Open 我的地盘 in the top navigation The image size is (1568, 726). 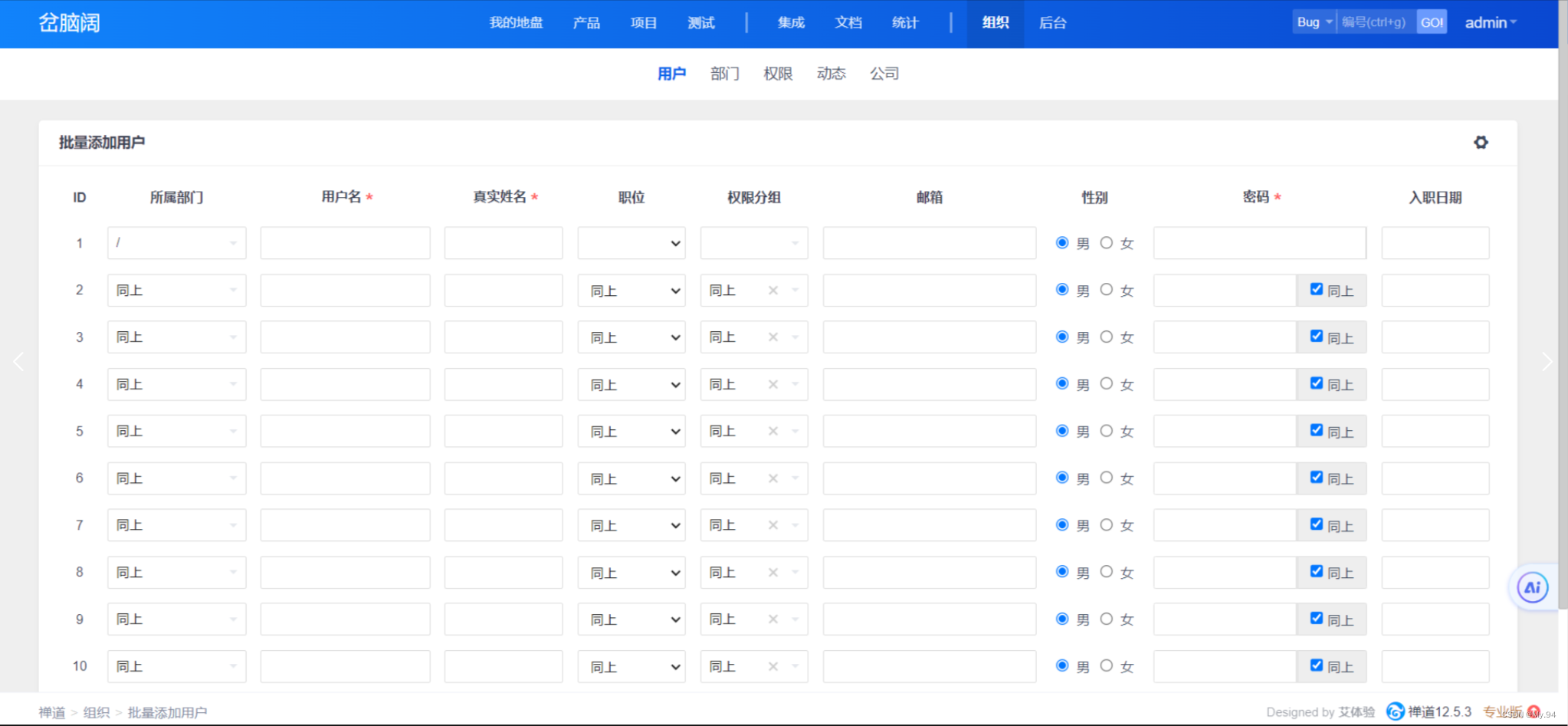[x=516, y=22]
